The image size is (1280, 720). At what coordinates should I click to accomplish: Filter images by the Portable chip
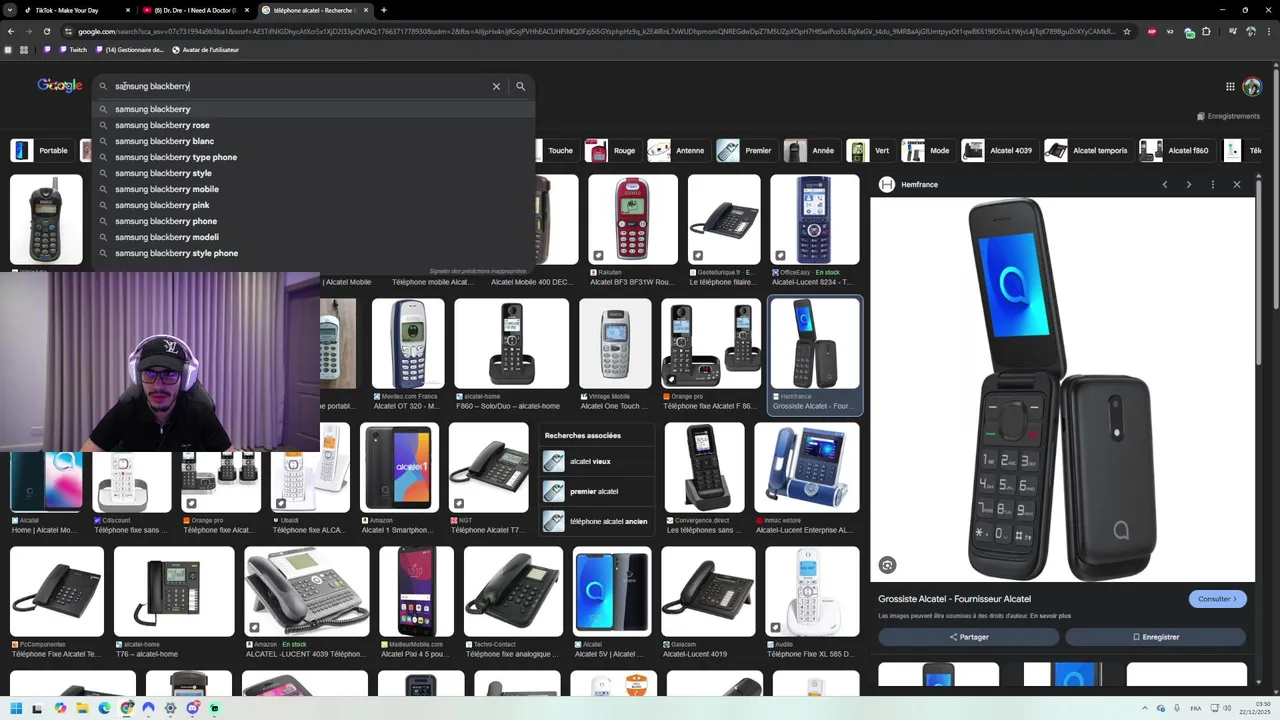coord(41,151)
